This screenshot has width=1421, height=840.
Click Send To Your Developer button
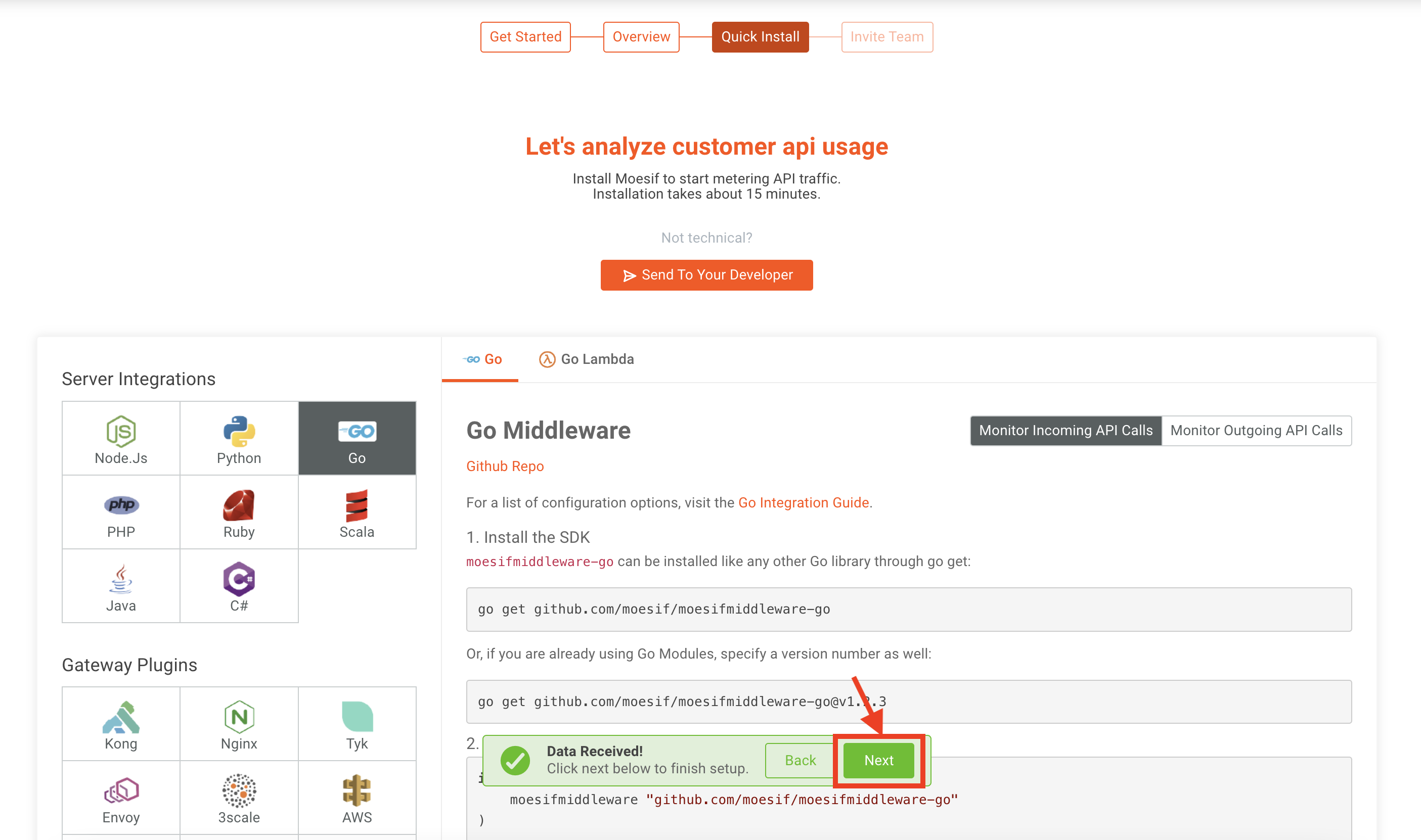[706, 275]
